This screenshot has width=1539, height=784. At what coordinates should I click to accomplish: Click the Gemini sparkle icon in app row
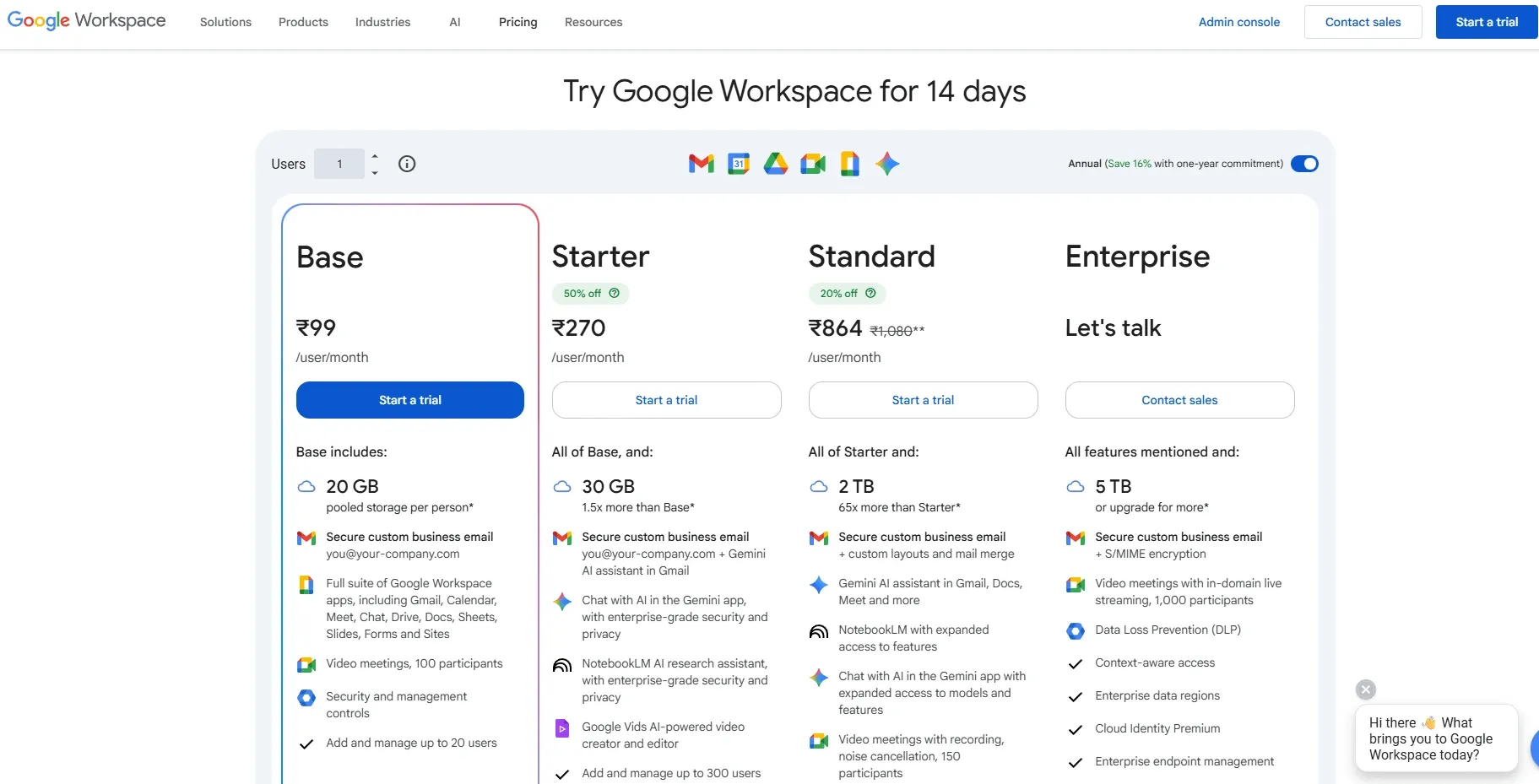(x=887, y=164)
